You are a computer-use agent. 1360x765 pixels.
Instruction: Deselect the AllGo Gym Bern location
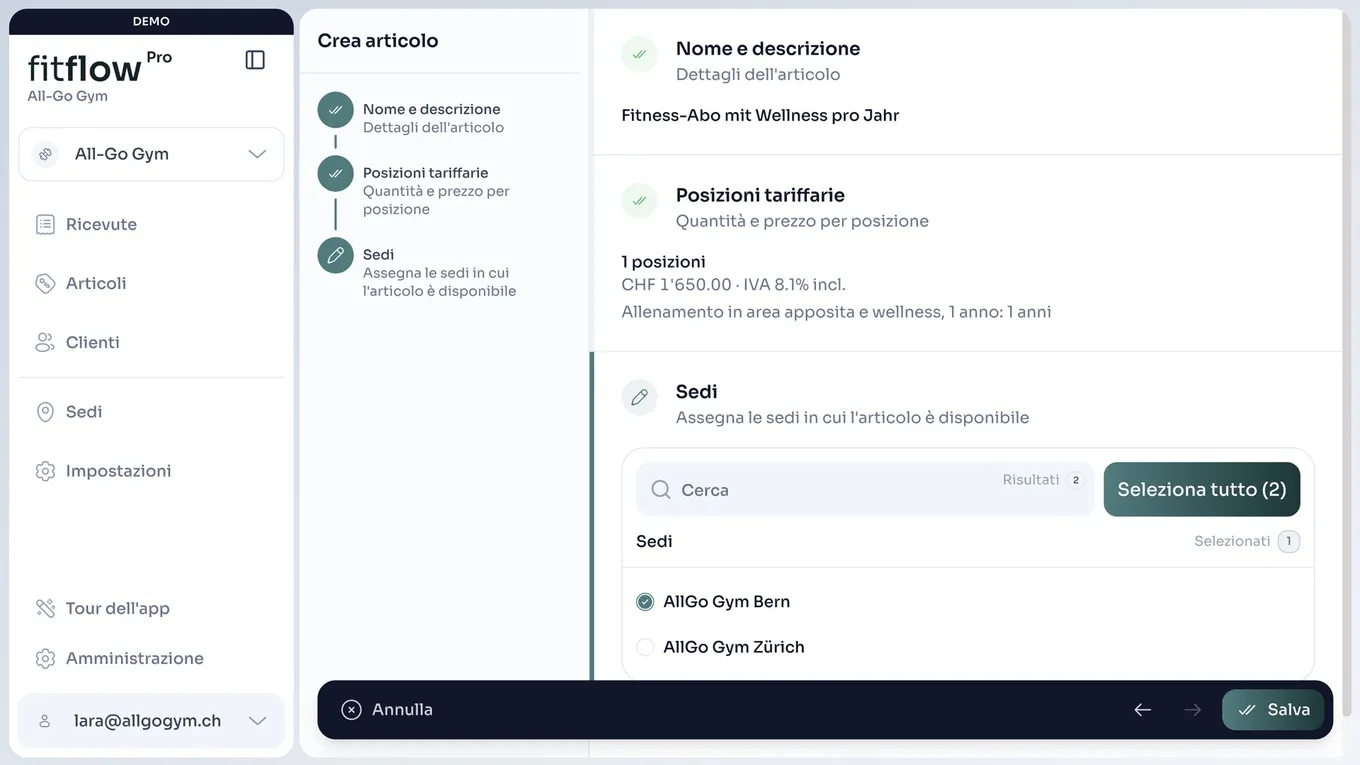645,602
